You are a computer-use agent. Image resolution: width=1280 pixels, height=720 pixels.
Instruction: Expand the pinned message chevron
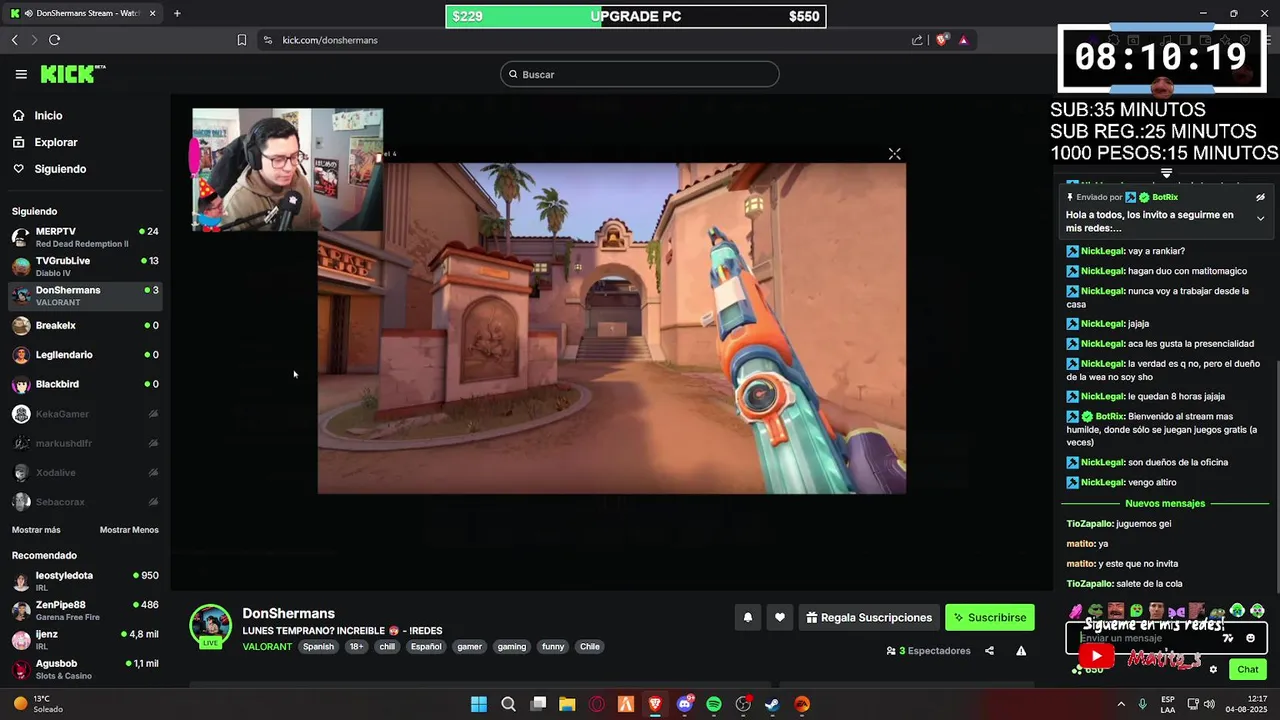[x=1260, y=218]
